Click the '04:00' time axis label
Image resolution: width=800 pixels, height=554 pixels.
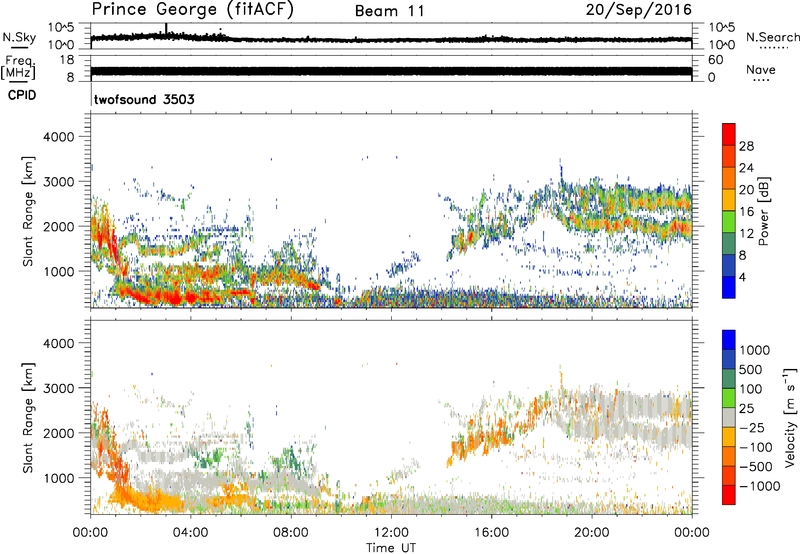(191, 533)
